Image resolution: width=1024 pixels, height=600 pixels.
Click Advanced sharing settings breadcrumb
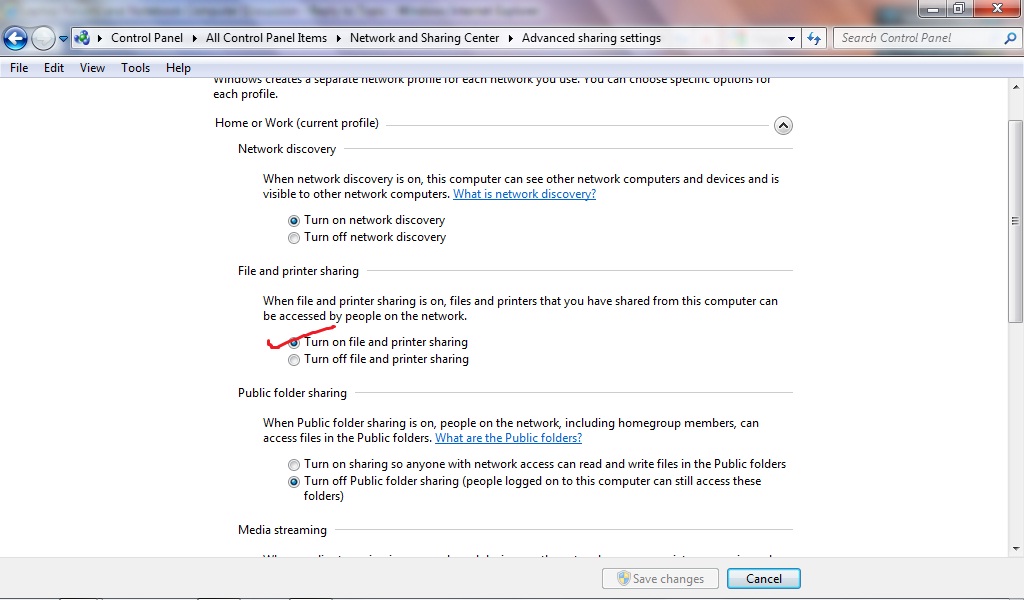click(591, 38)
